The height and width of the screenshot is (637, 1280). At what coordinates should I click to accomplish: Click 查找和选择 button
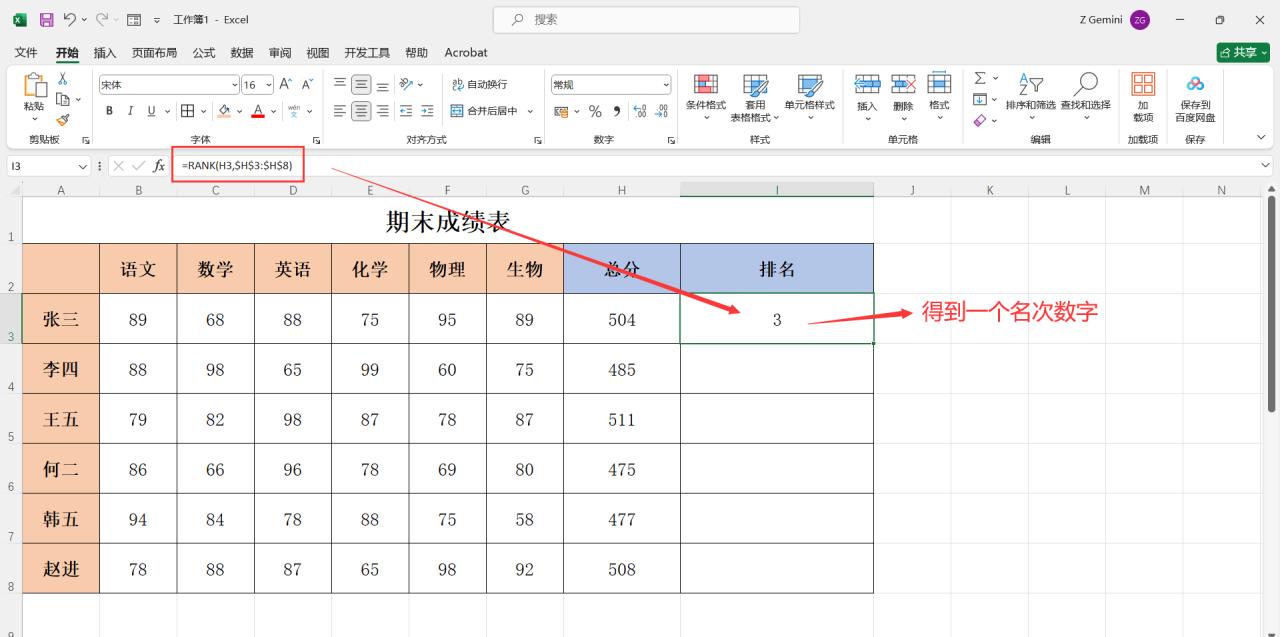pos(1085,97)
